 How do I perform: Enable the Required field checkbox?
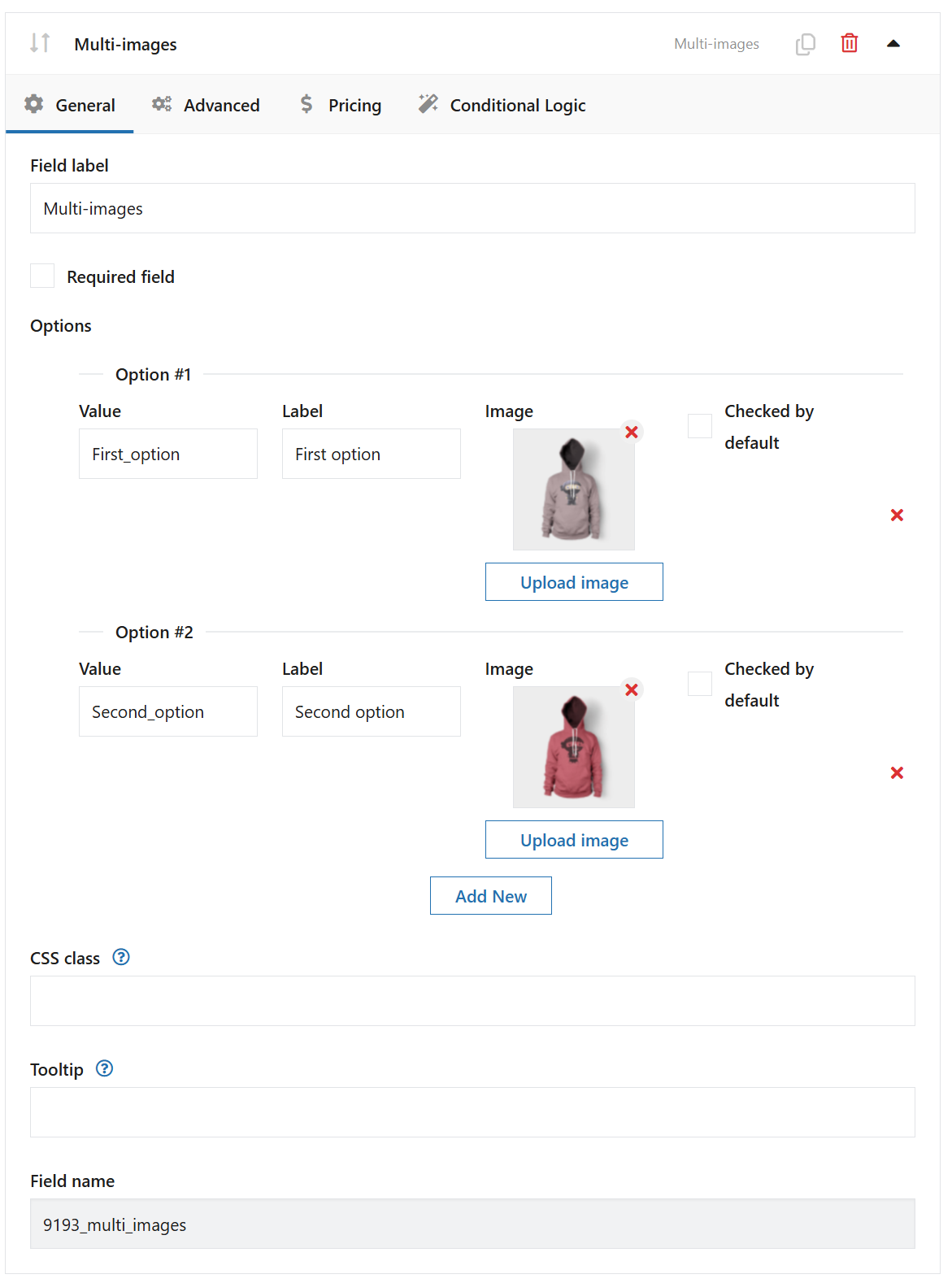41,276
